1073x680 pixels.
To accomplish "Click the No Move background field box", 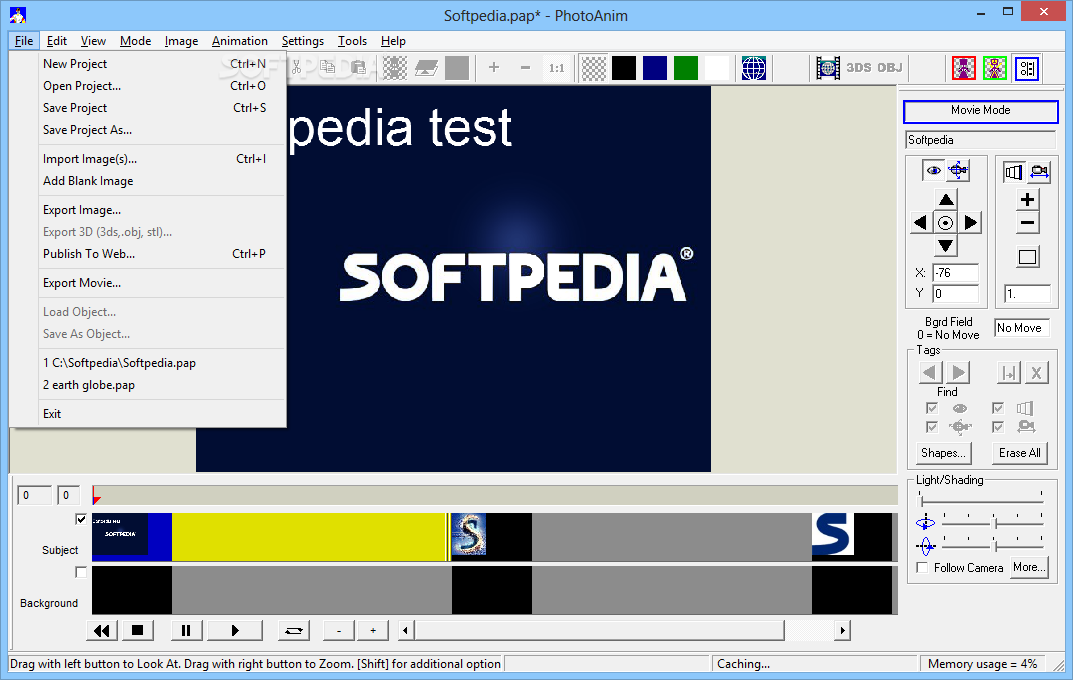I will click(1022, 328).
